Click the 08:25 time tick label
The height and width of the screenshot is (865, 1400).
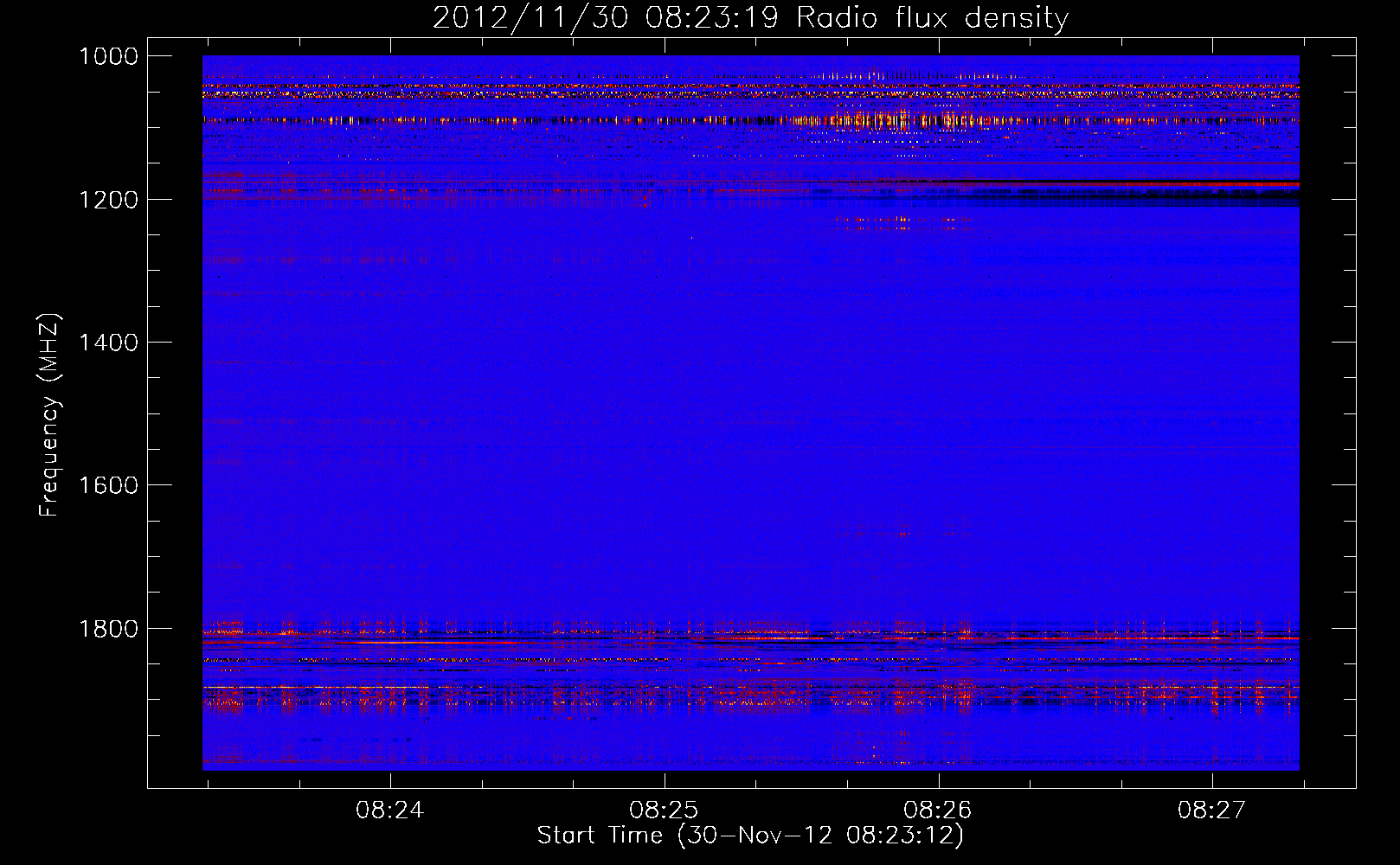click(x=665, y=811)
